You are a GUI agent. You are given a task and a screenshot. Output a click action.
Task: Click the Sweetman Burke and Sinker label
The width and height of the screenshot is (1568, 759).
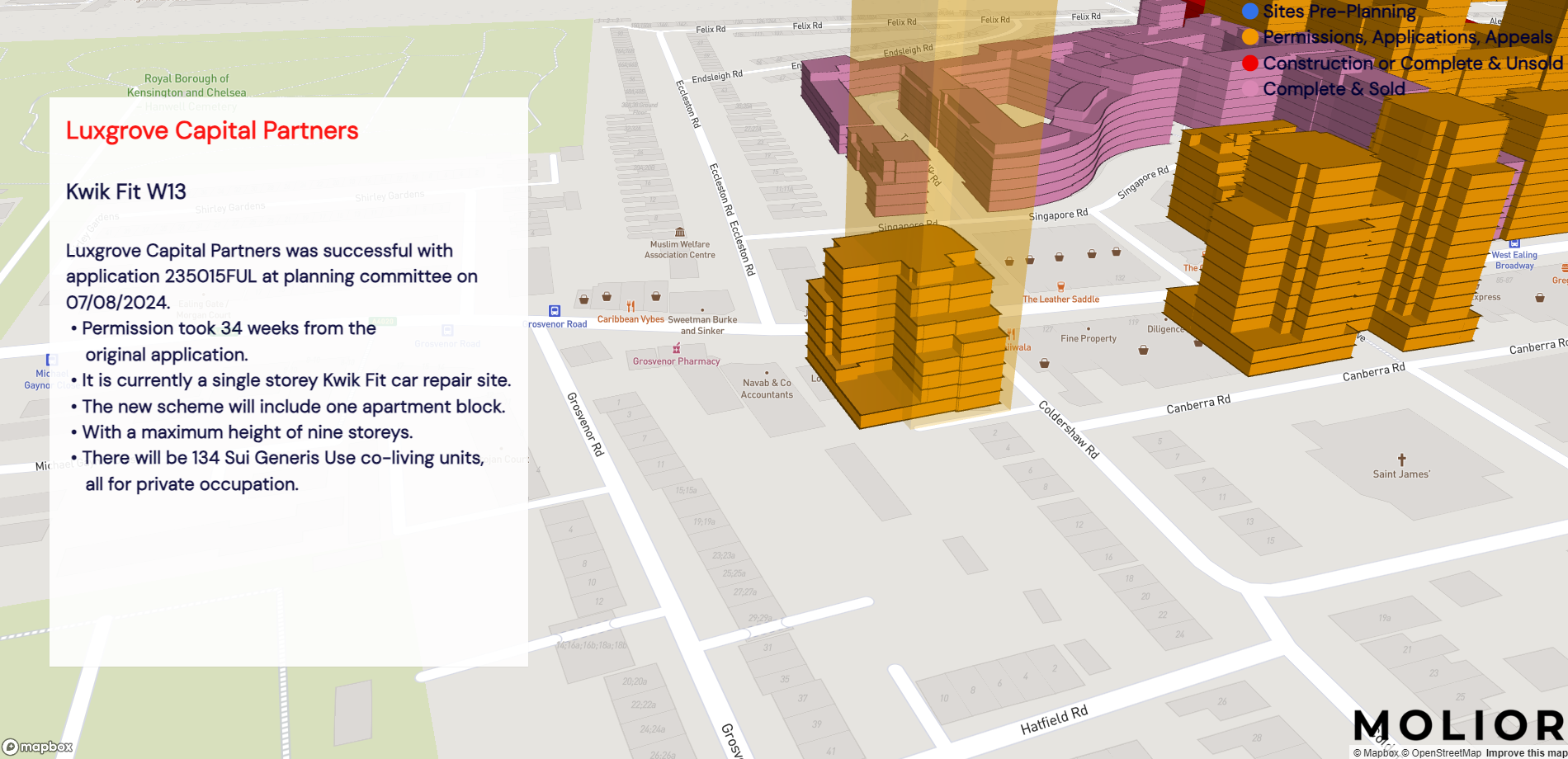(x=702, y=325)
